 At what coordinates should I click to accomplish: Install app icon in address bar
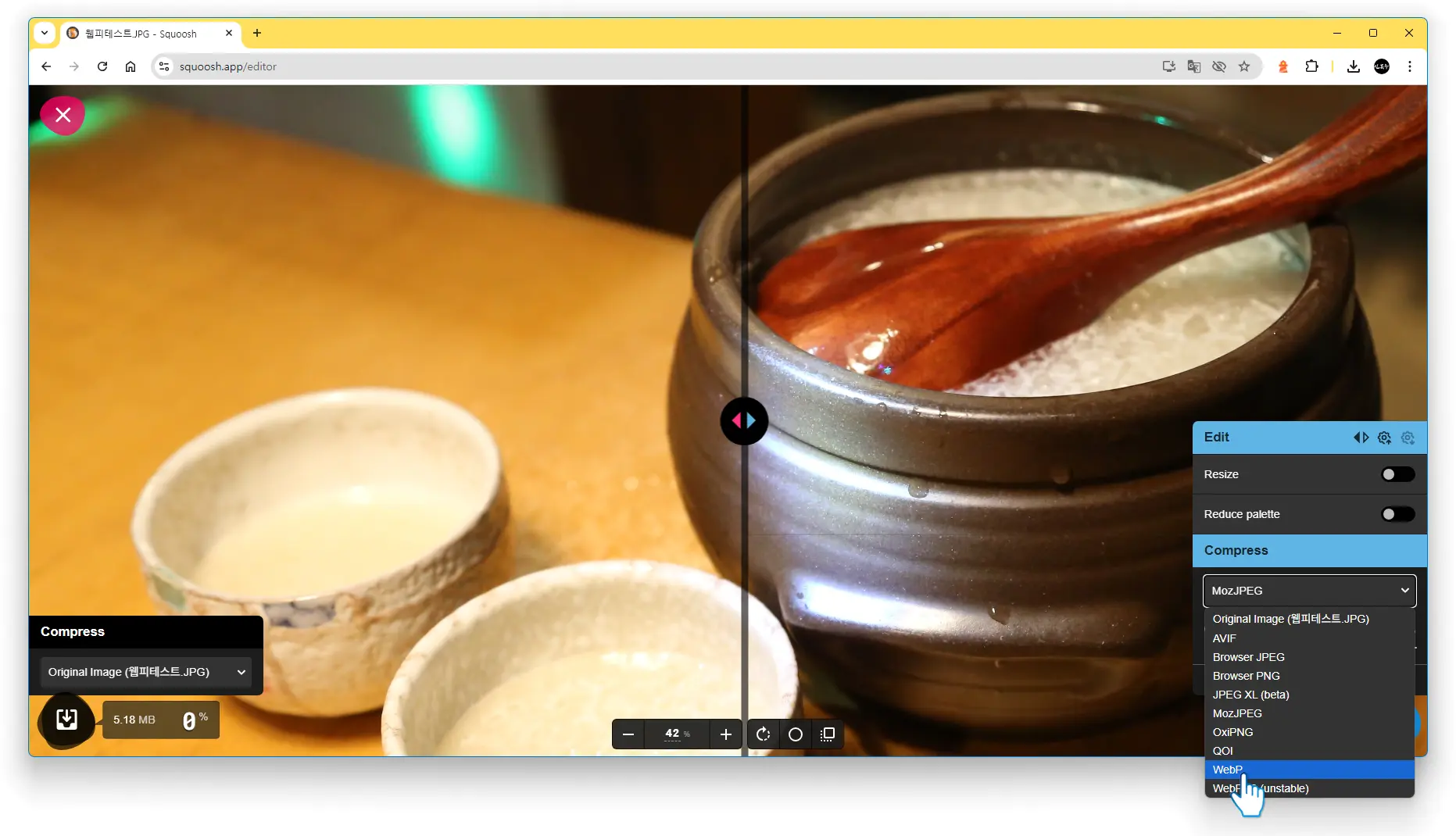coord(1168,66)
